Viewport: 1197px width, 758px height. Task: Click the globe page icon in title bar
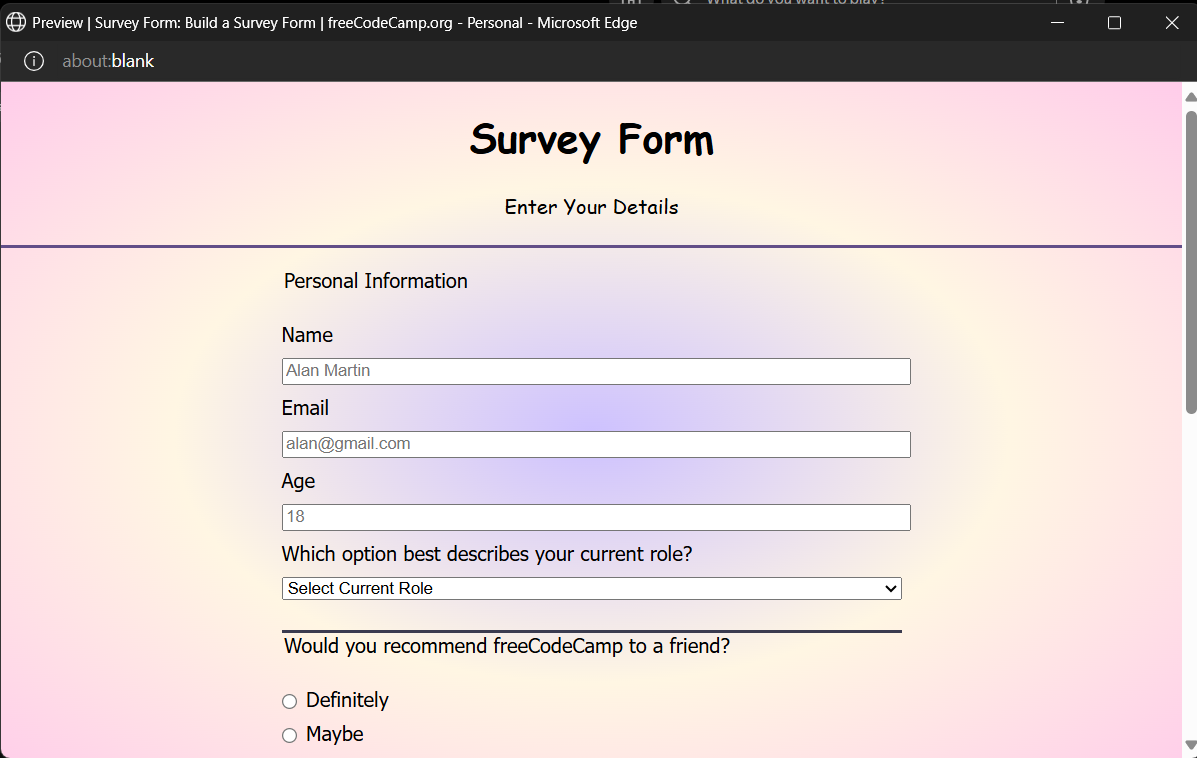(x=16, y=22)
